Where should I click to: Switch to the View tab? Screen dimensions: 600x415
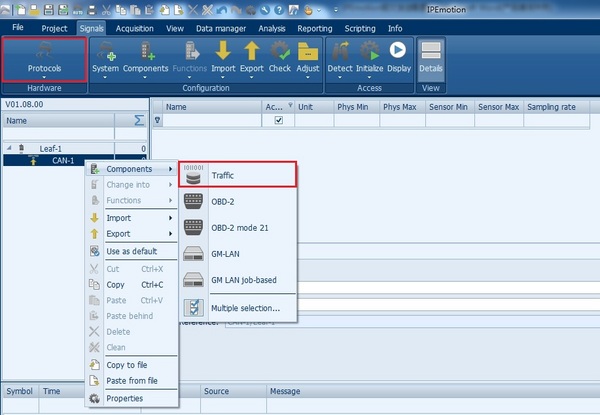[x=175, y=28]
